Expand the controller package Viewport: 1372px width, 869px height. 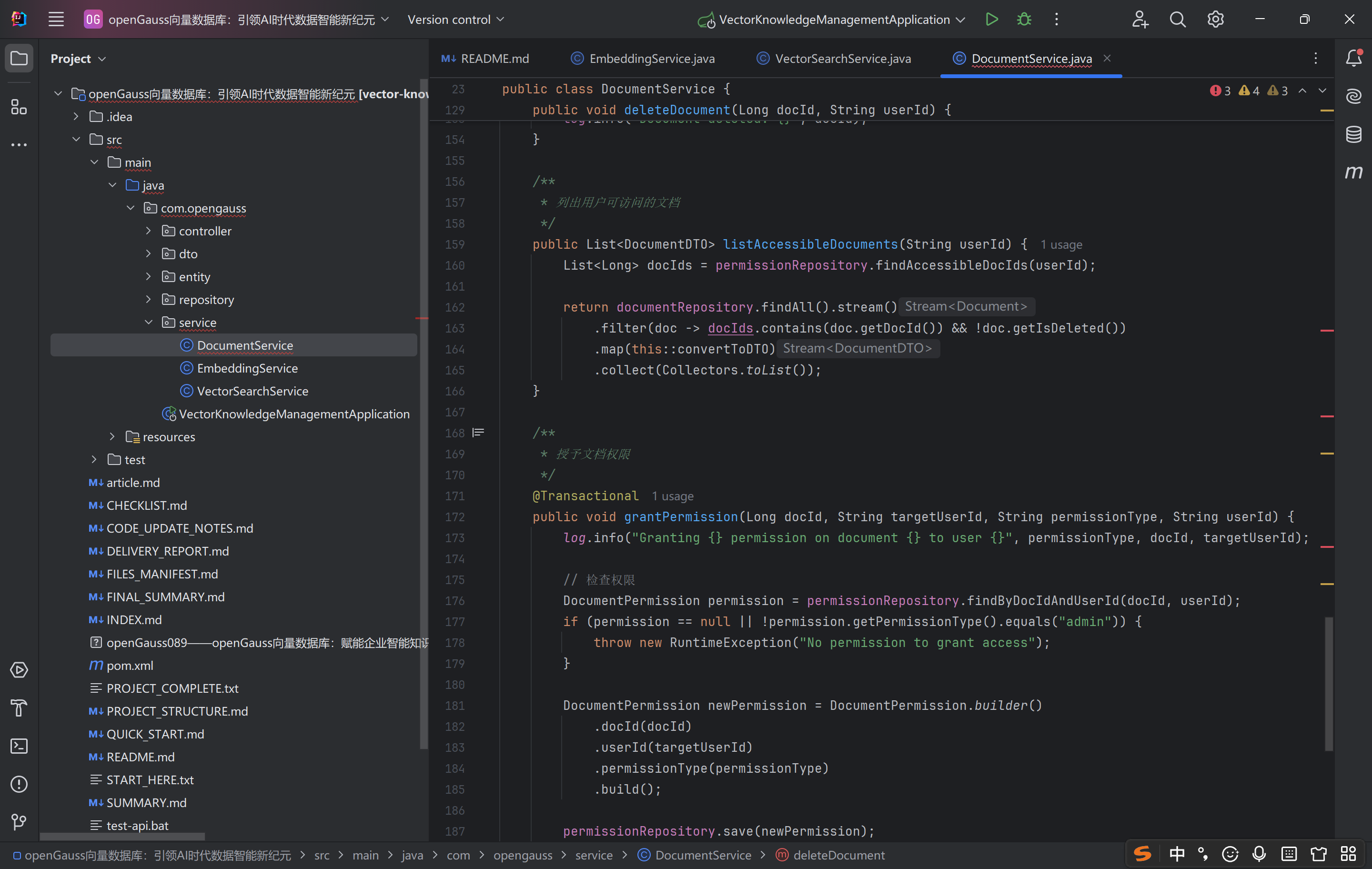149,231
